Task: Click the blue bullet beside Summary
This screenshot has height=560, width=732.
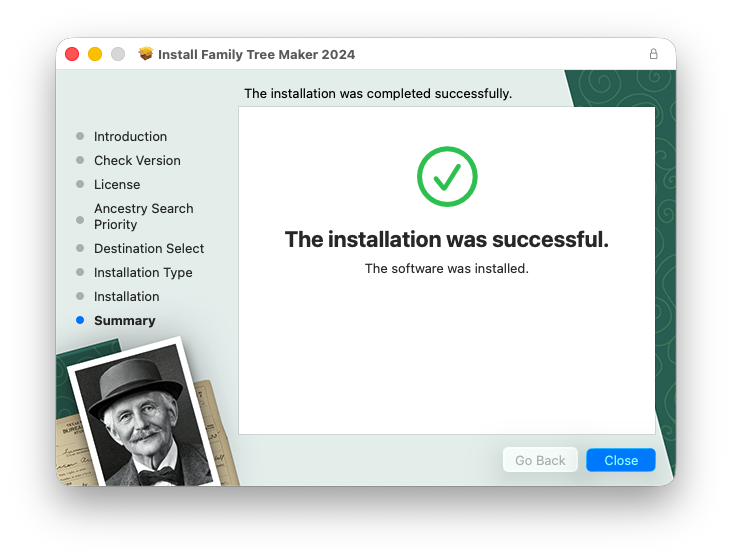Action: [80, 320]
